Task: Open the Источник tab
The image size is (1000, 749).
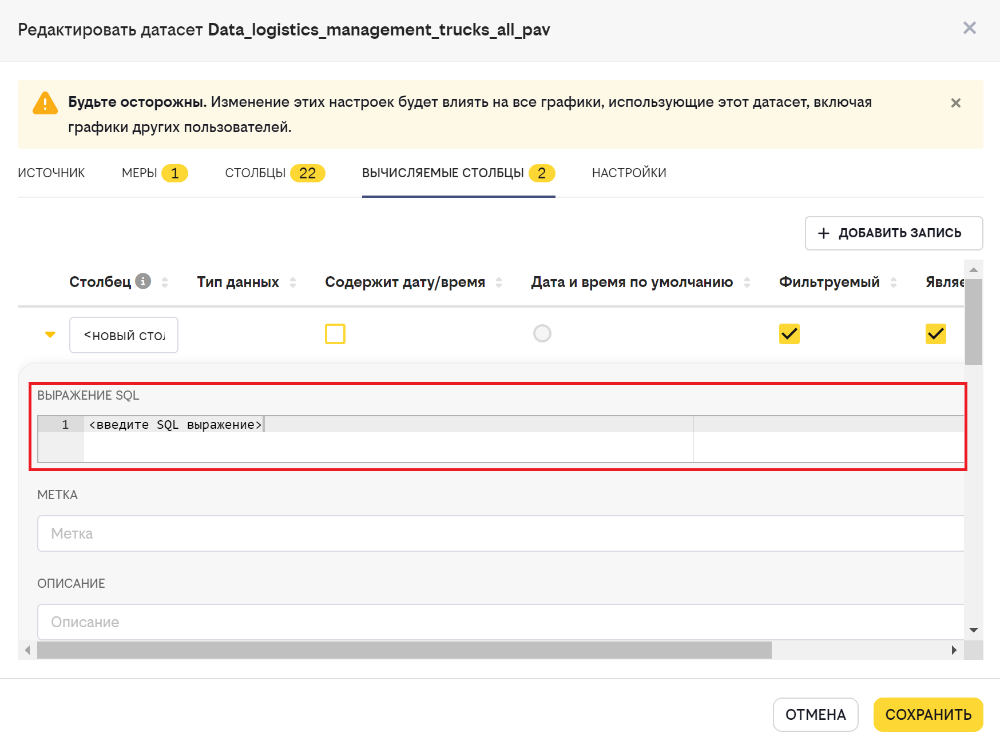Action: (x=51, y=173)
